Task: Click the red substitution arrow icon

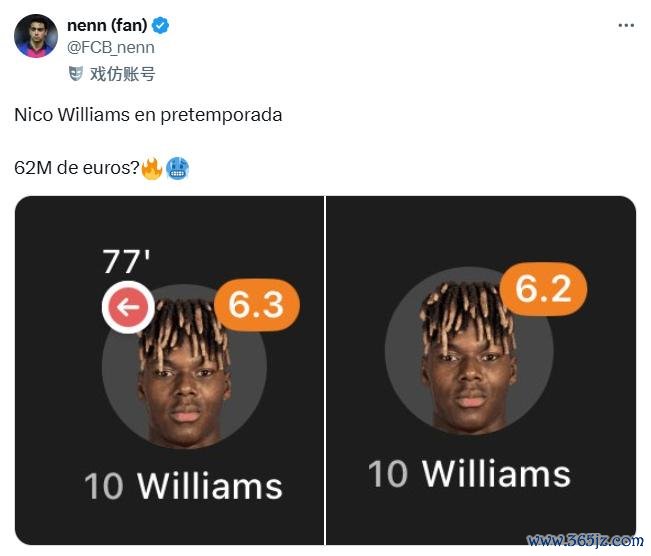Action: (128, 307)
